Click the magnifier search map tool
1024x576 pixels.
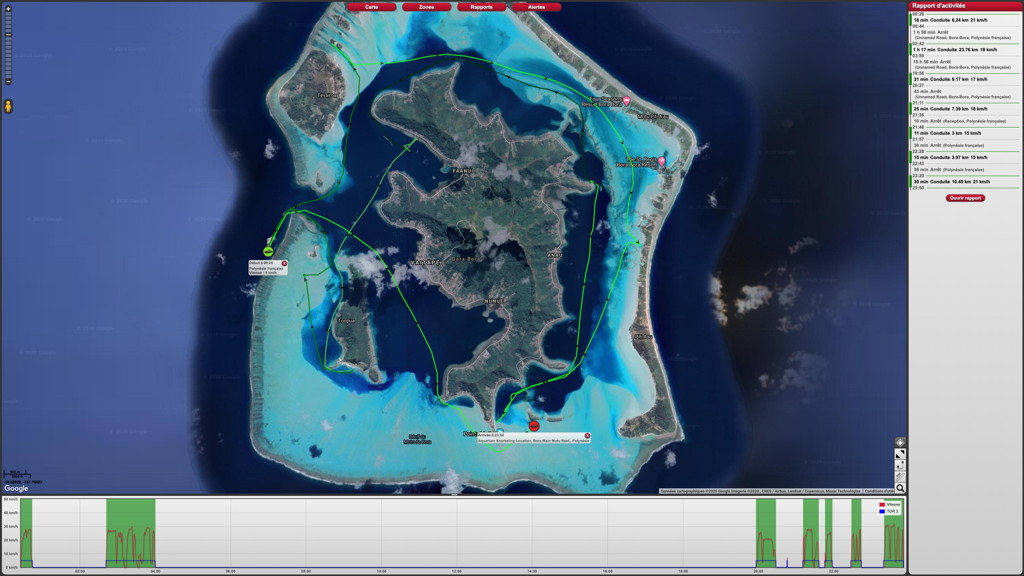tap(900, 488)
